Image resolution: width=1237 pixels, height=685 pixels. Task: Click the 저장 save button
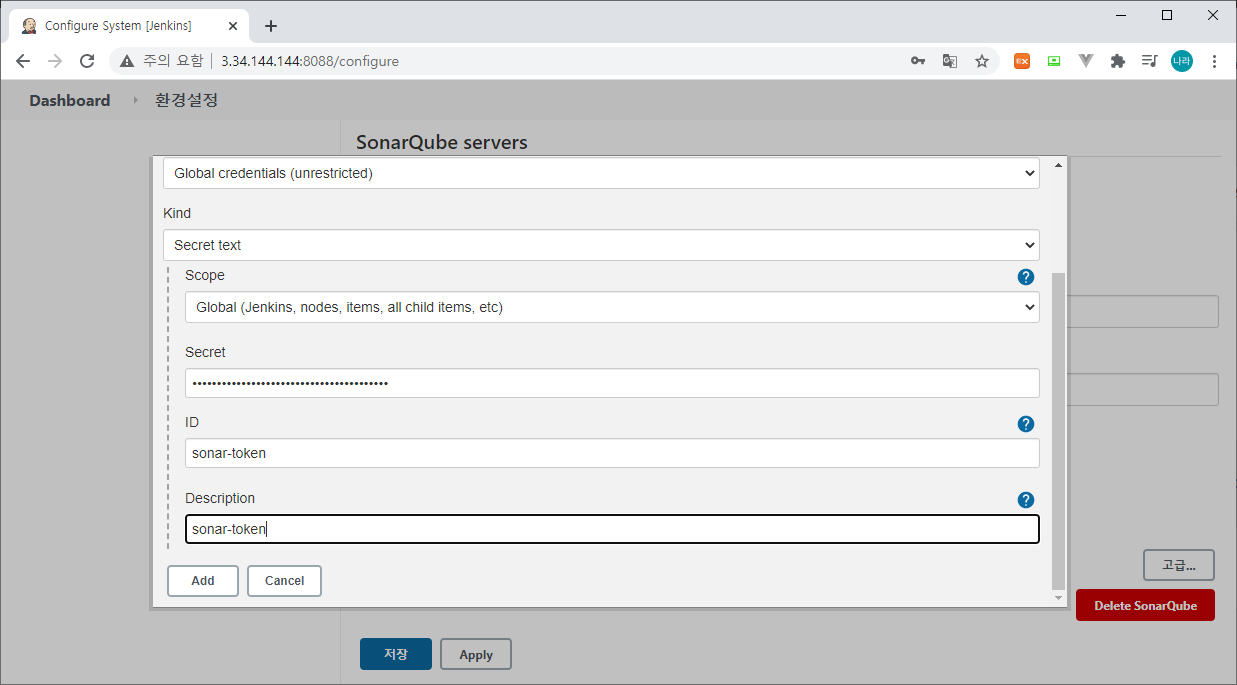pyautogui.click(x=396, y=654)
